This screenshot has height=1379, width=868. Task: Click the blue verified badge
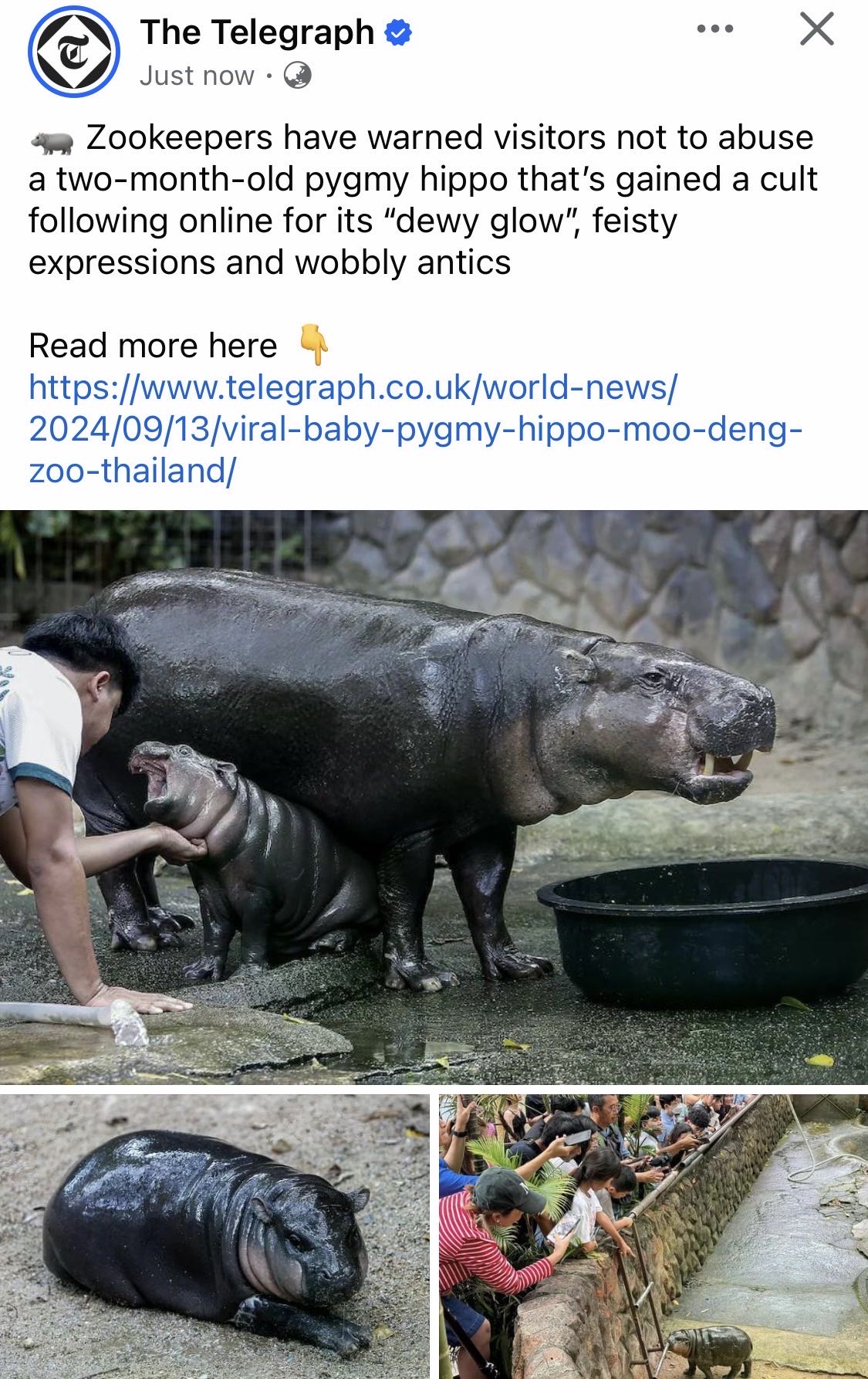(x=398, y=33)
